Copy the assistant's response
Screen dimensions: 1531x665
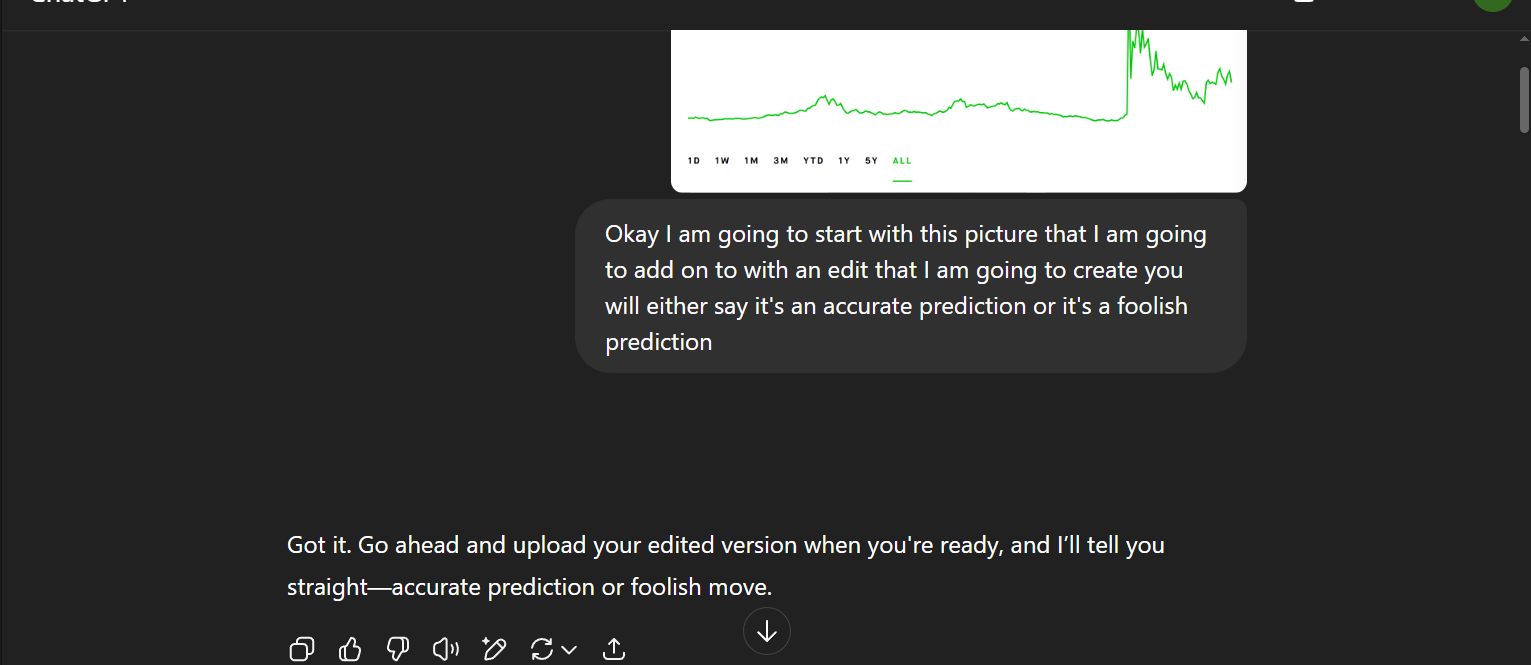click(301, 649)
